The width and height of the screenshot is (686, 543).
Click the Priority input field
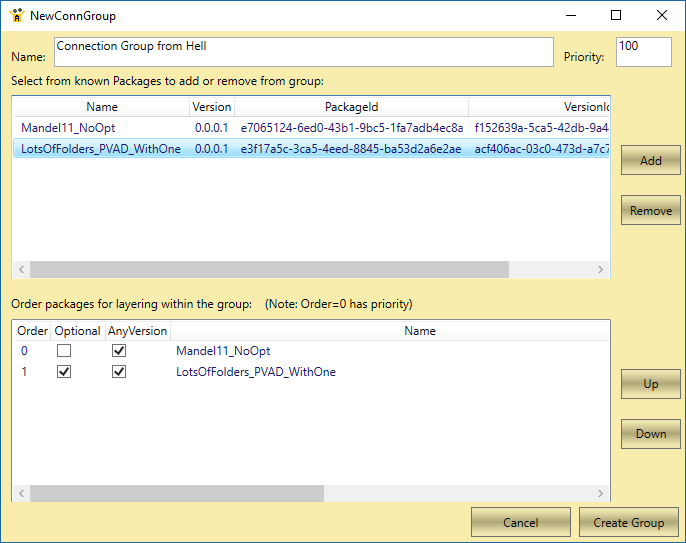pos(644,52)
